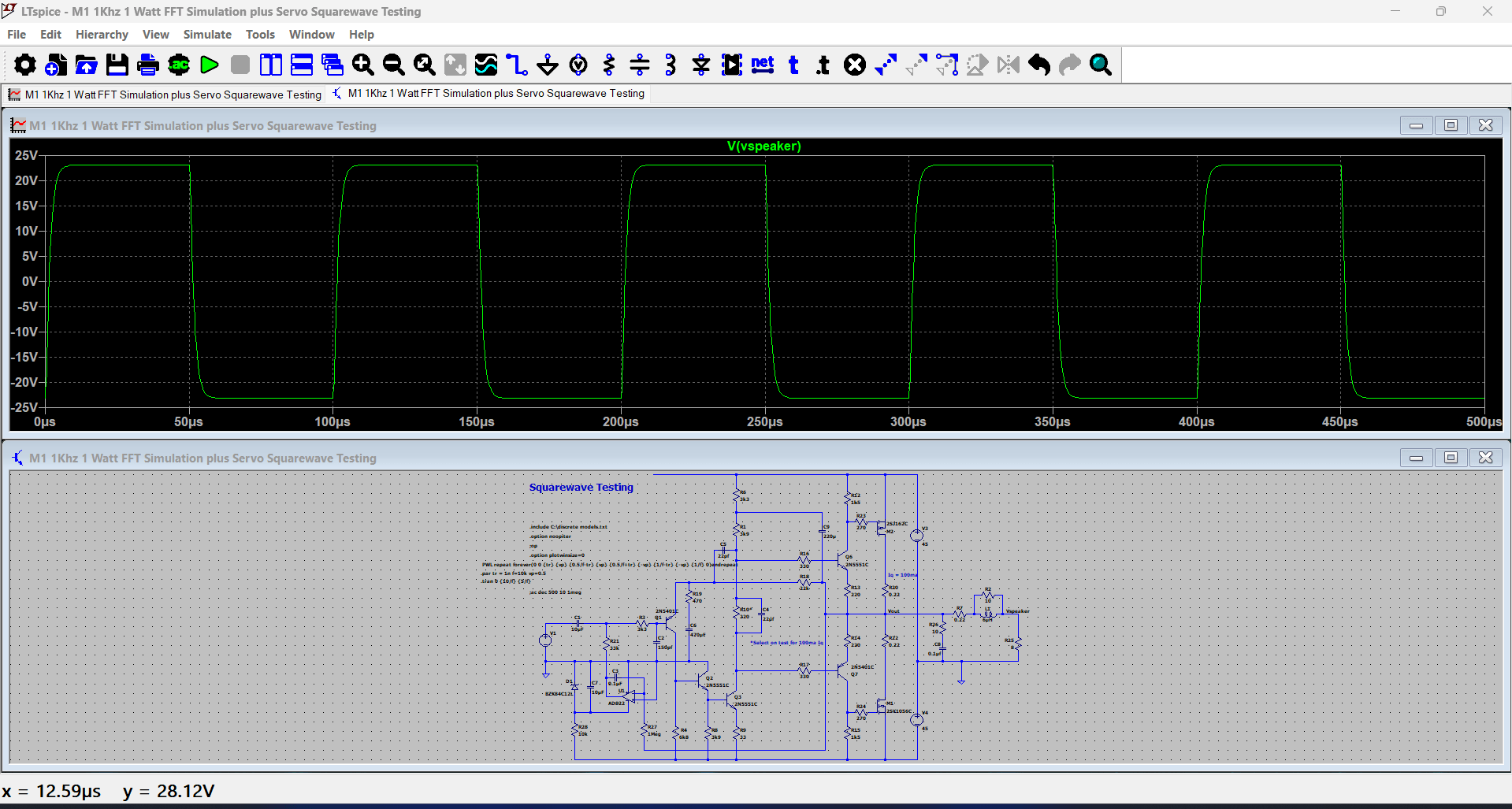This screenshot has width=1512, height=809.
Task: Maximize the schematic pane
Action: click(x=1451, y=458)
